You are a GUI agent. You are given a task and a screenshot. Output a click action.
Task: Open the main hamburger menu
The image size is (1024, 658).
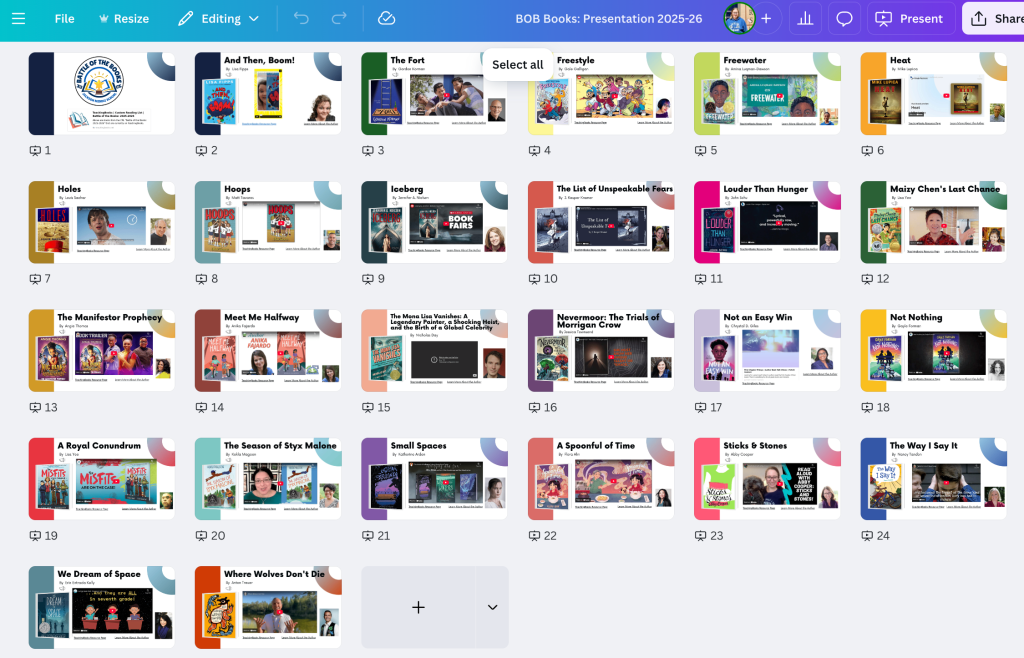click(18, 18)
